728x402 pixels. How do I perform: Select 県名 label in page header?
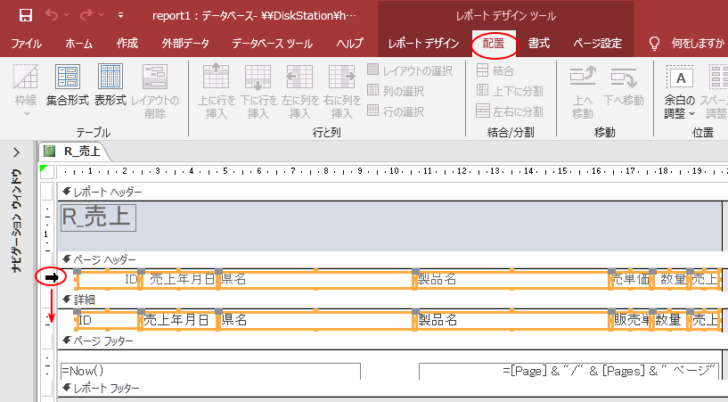coord(316,279)
